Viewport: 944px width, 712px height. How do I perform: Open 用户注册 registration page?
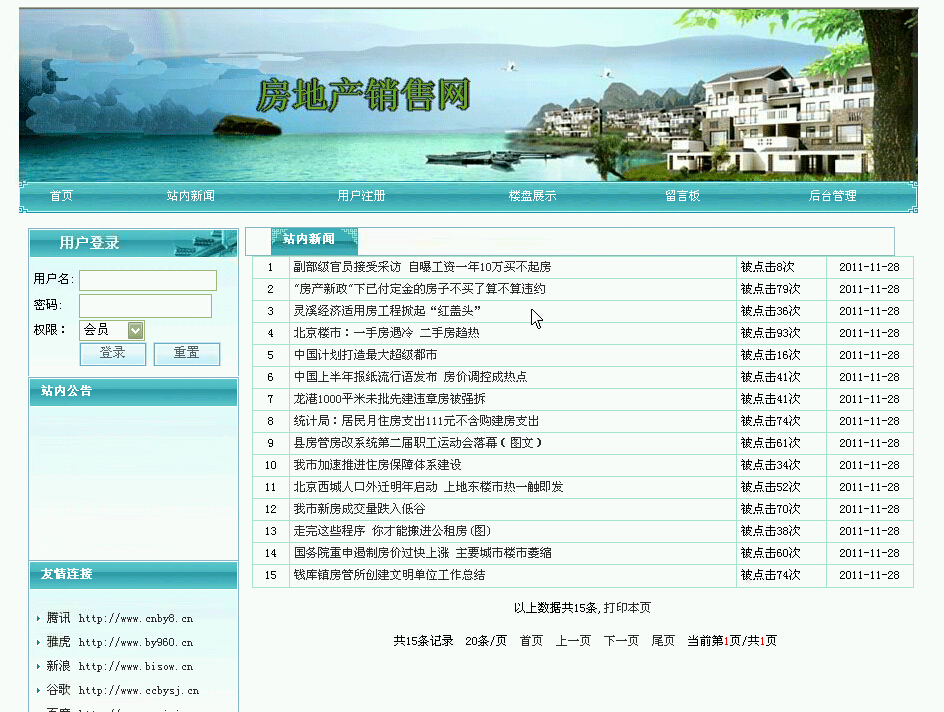[x=361, y=196]
